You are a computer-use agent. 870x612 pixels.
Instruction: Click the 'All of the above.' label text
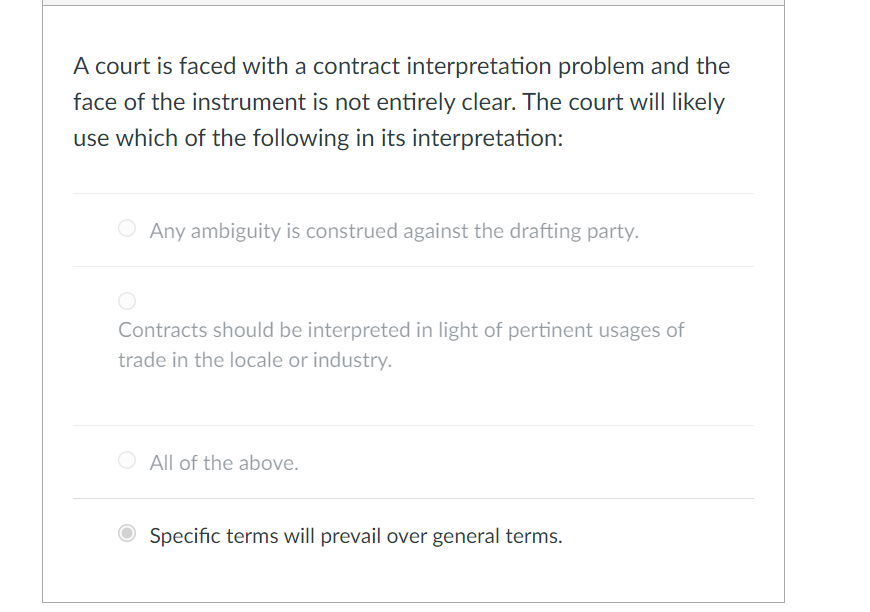[x=223, y=462]
